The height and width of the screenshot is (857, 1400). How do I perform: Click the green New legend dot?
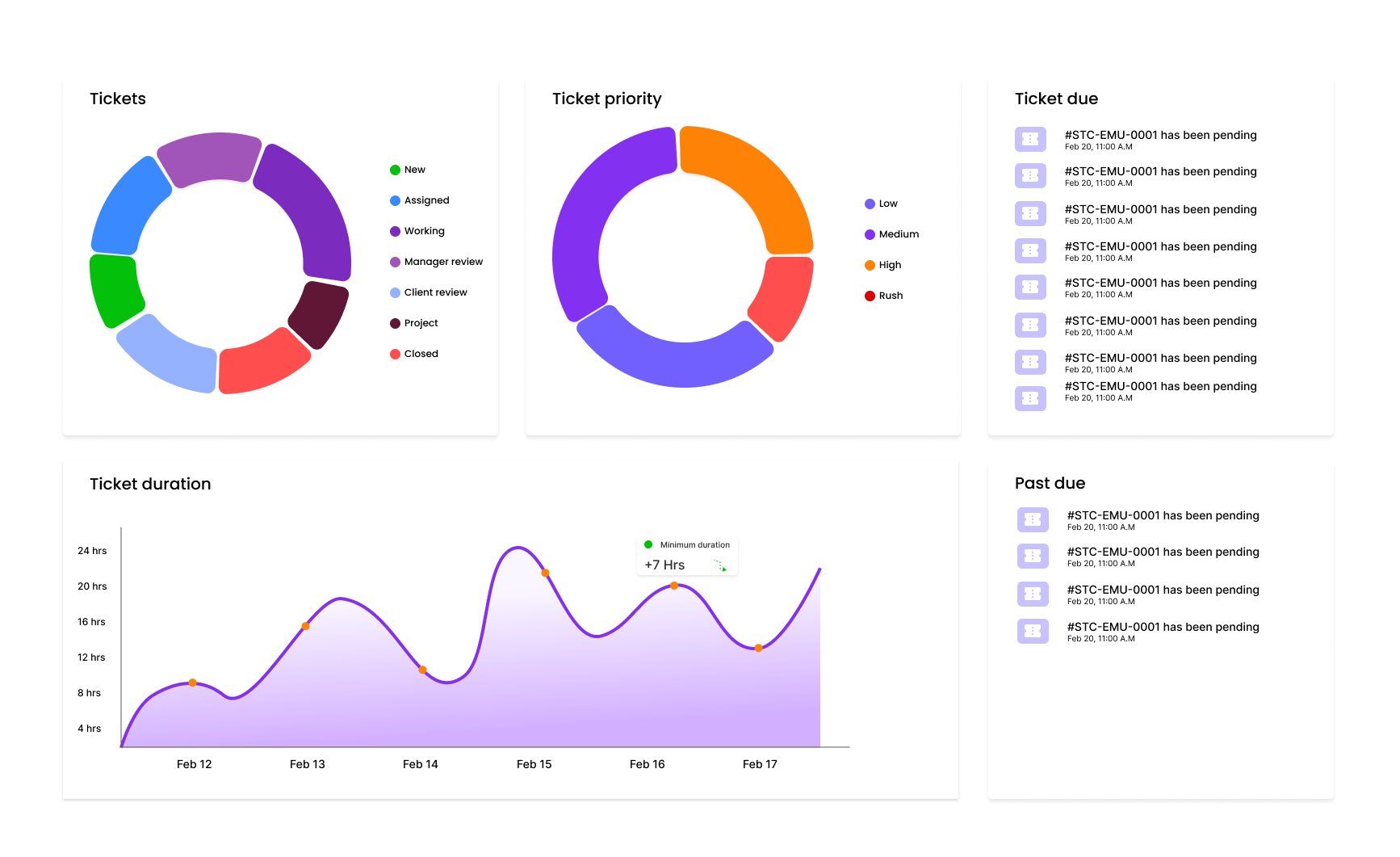tap(395, 170)
